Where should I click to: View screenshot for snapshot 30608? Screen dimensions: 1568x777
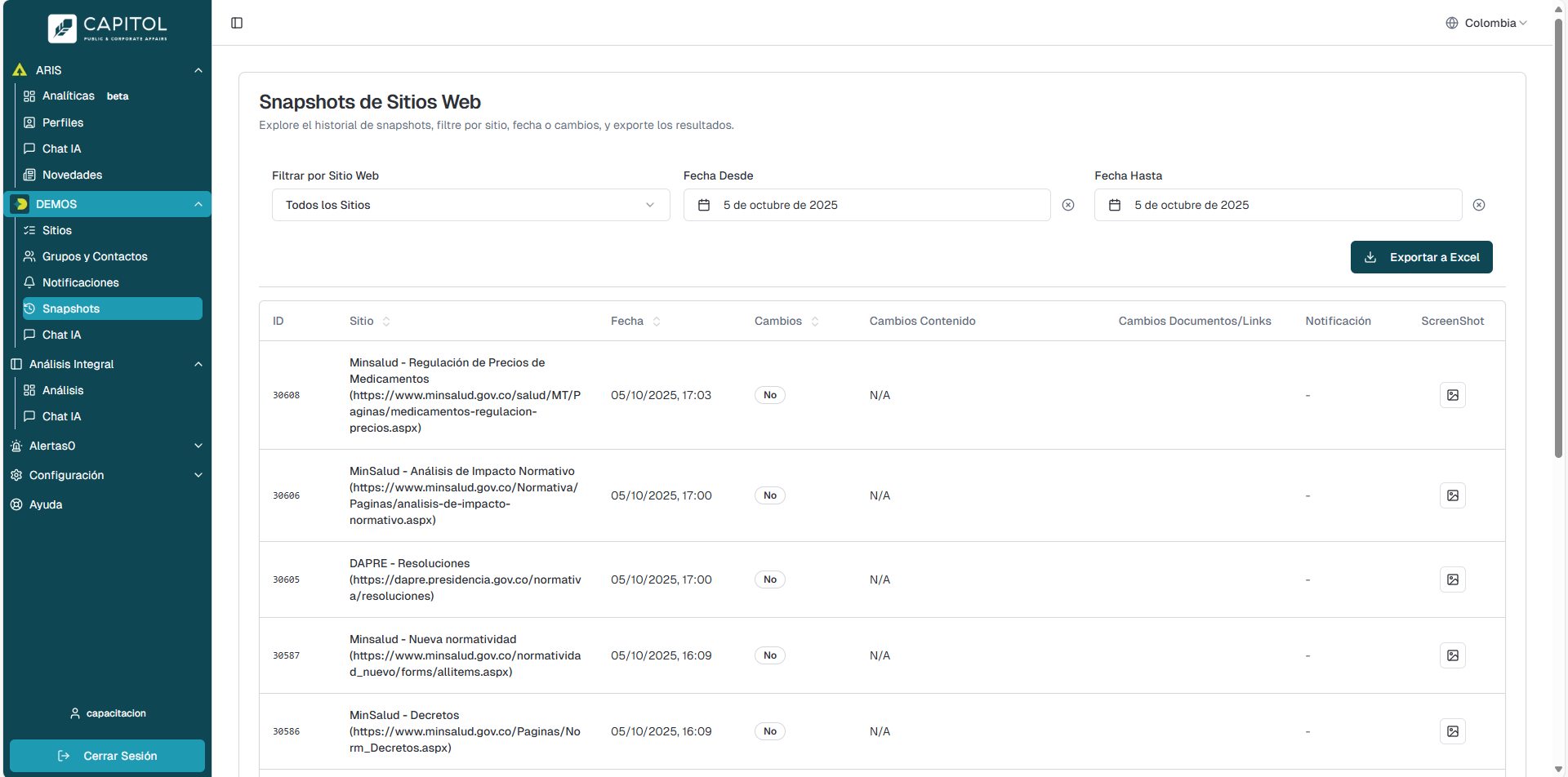click(1452, 395)
